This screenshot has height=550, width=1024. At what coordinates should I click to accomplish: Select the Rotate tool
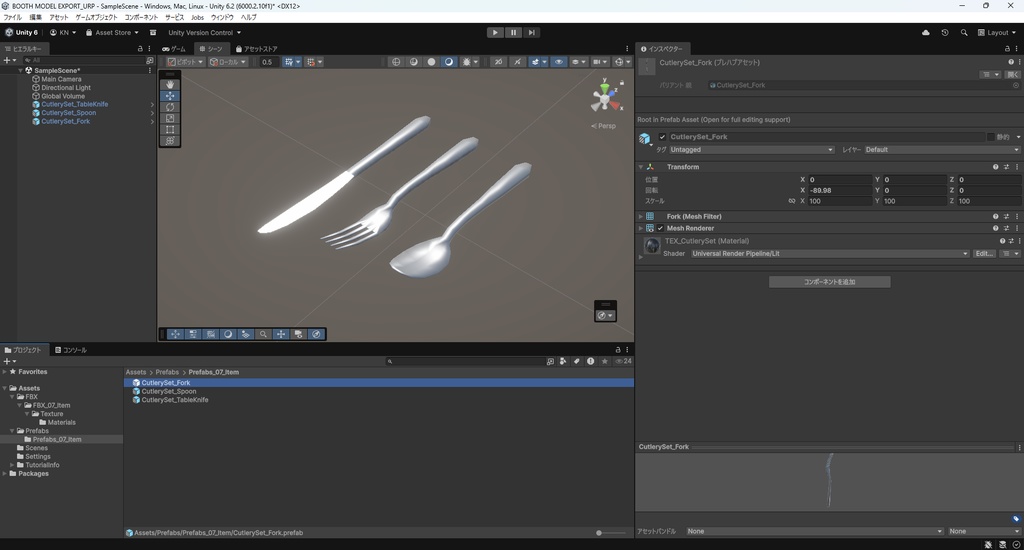click(x=170, y=107)
